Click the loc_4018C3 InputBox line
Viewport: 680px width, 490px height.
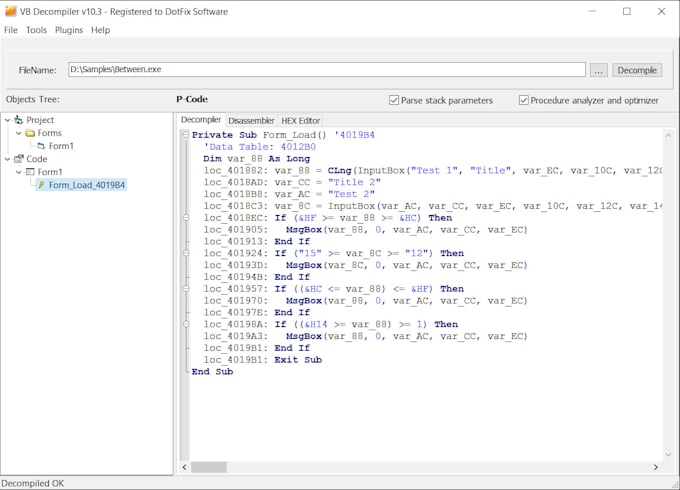coord(433,206)
